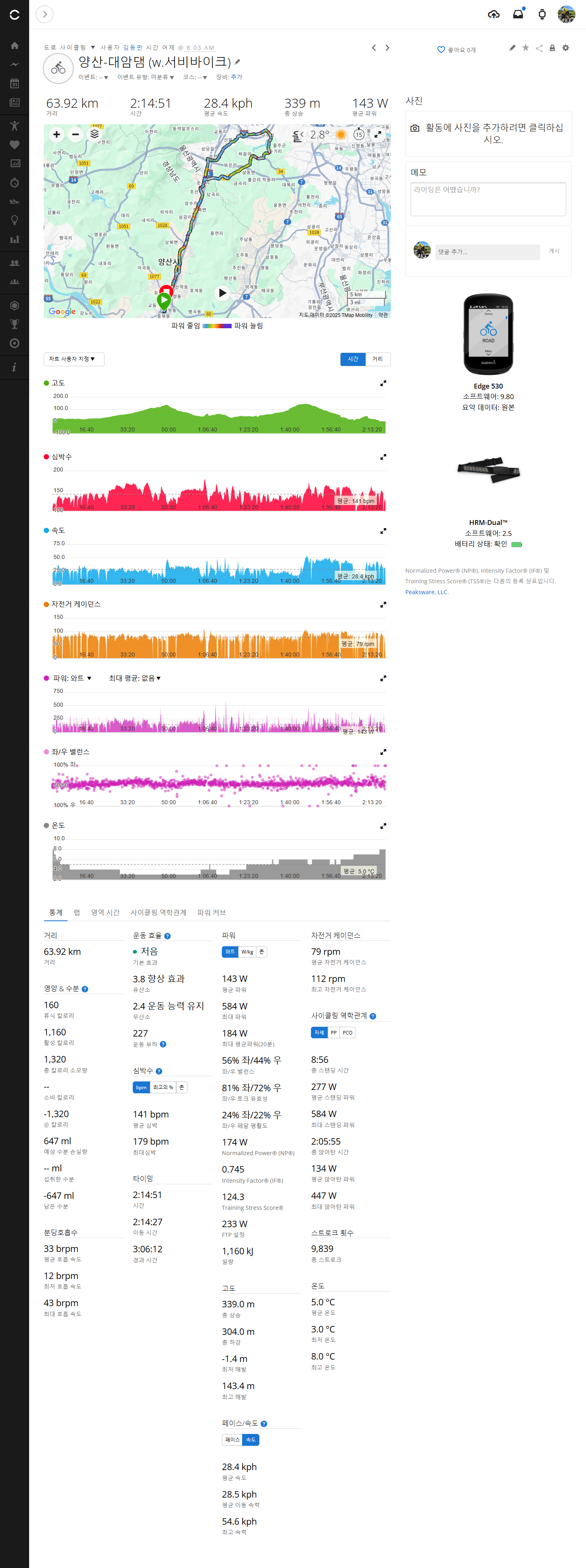The width and height of the screenshot is (586, 1568).
Task: Play the route animation on the map
Action: tap(223, 293)
